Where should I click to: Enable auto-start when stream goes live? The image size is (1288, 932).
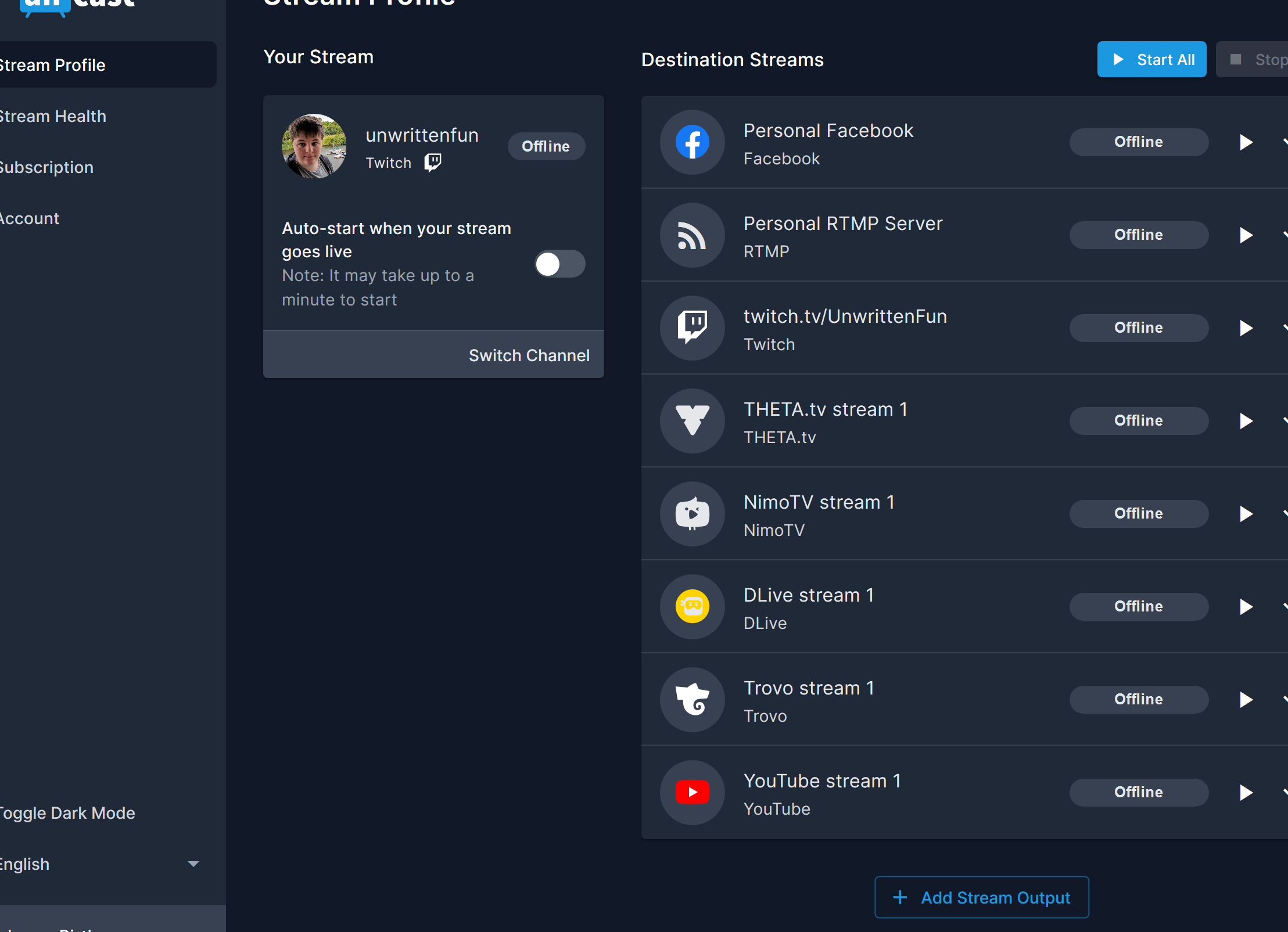coord(559,264)
